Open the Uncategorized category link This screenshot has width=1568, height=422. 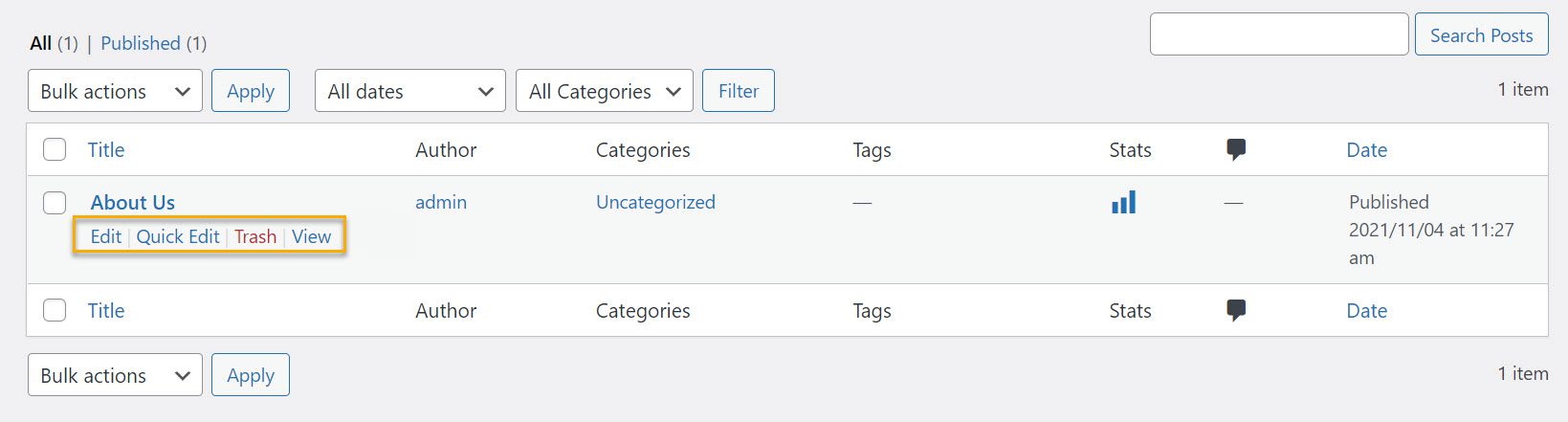pos(655,202)
